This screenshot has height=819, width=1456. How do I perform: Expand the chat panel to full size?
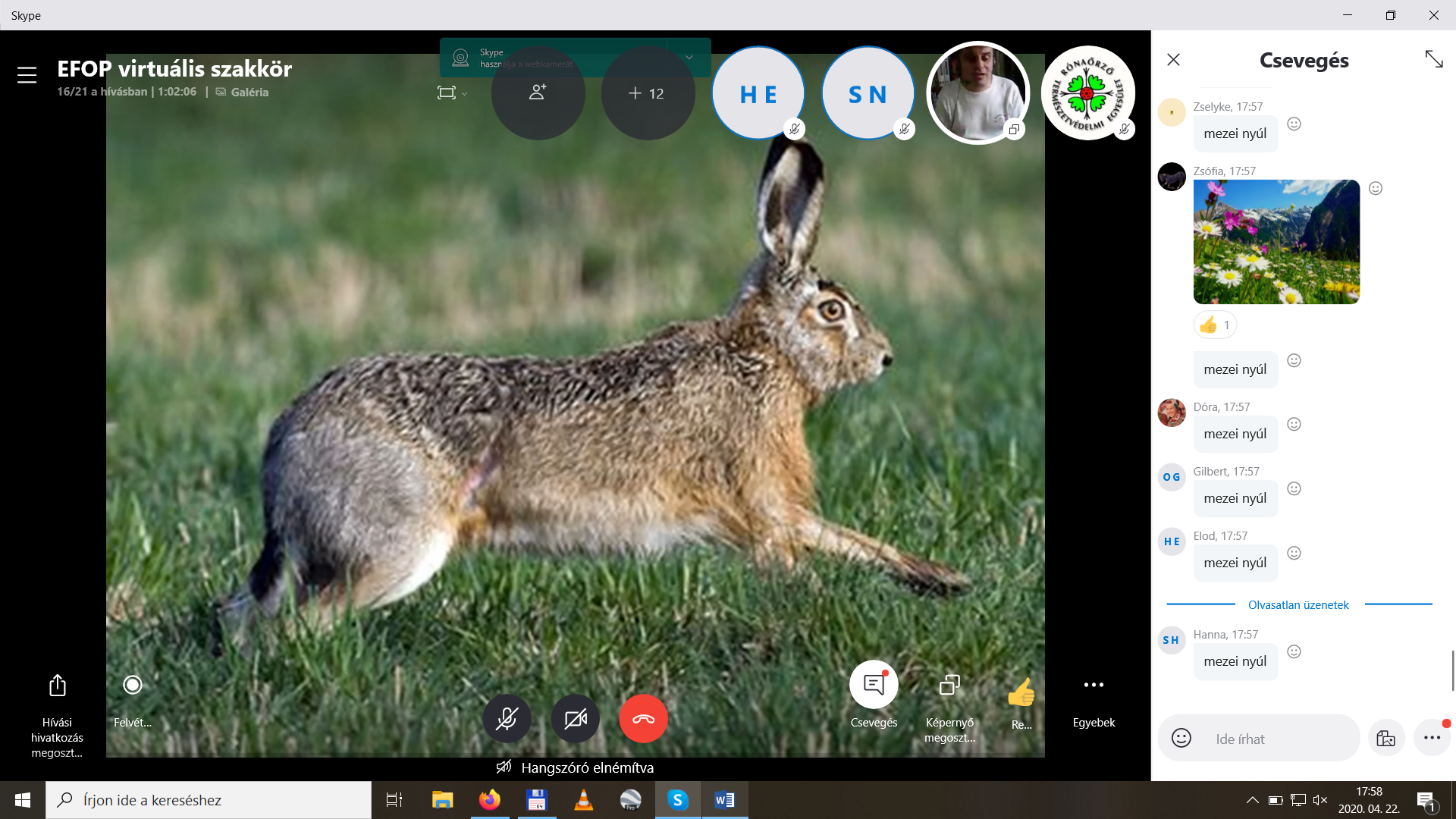[x=1434, y=59]
